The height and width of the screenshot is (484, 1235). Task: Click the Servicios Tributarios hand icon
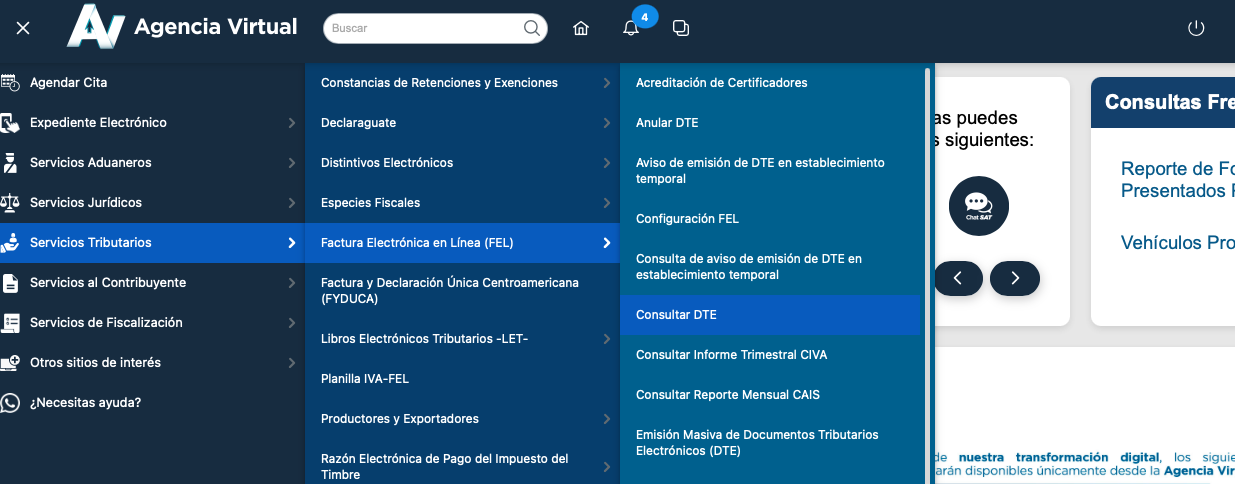click(10, 243)
